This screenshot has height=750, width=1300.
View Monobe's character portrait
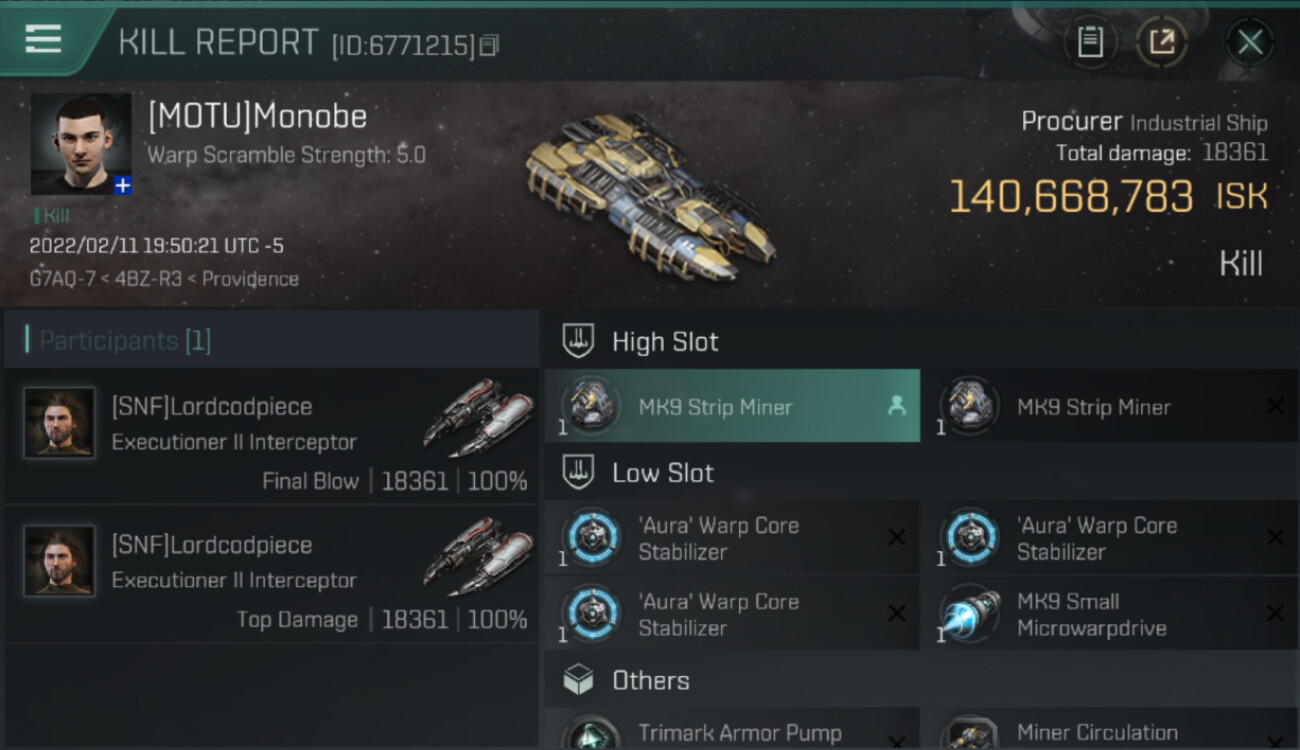(x=80, y=144)
